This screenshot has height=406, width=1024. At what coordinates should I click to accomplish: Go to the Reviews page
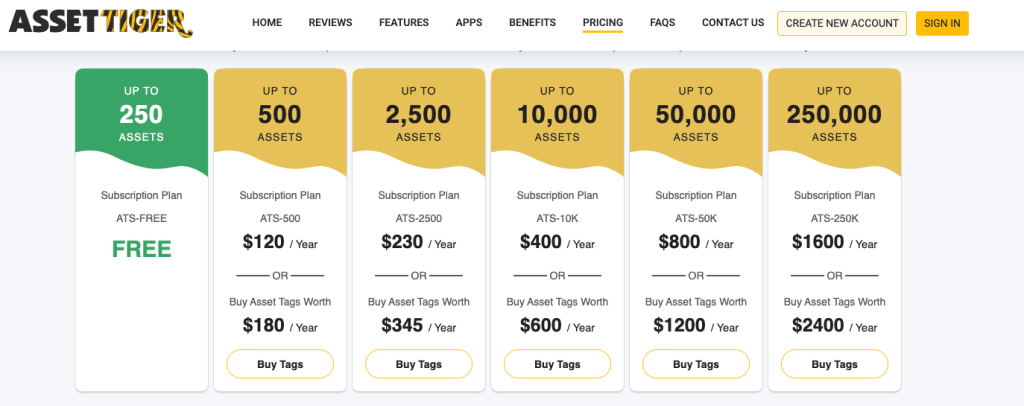[330, 23]
